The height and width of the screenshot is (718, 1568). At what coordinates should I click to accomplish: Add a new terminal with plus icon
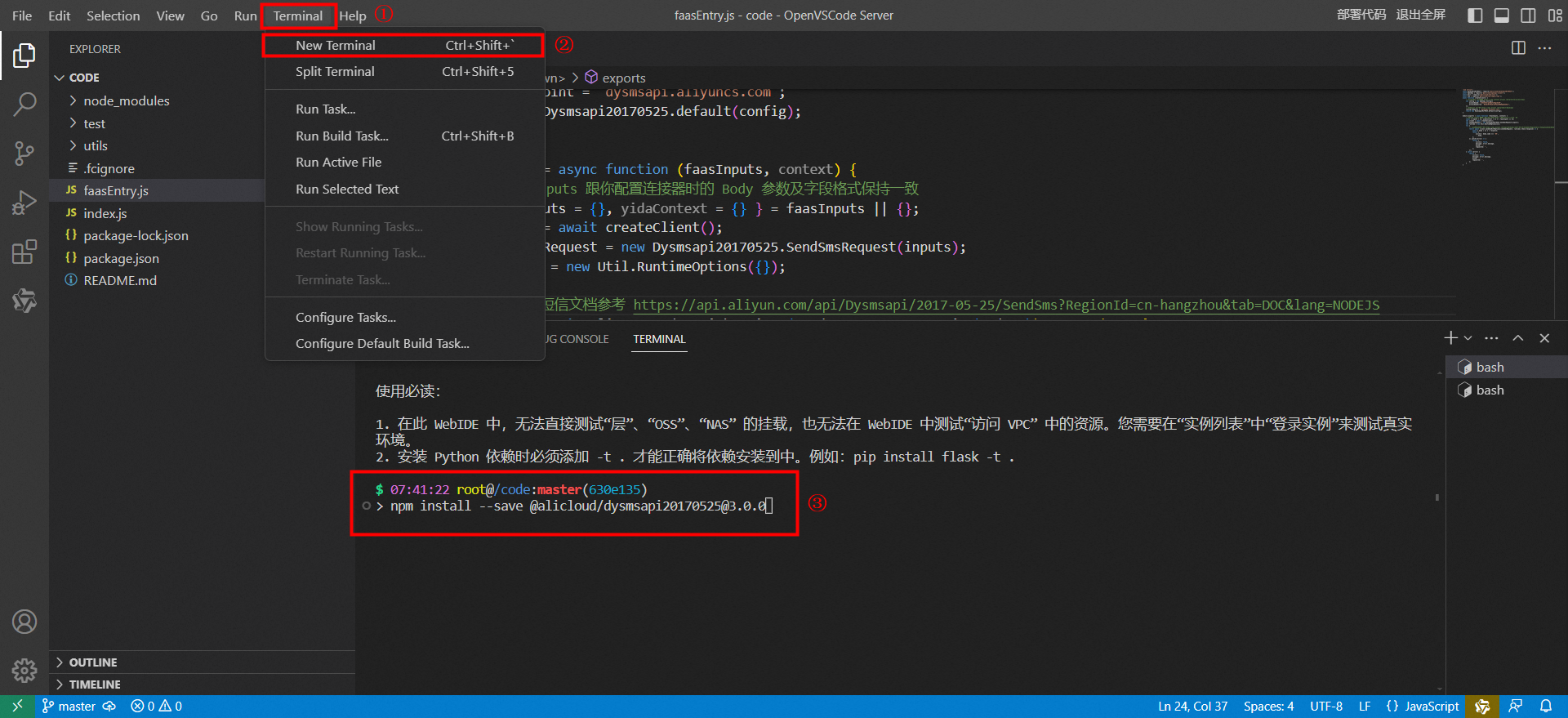point(1450,338)
